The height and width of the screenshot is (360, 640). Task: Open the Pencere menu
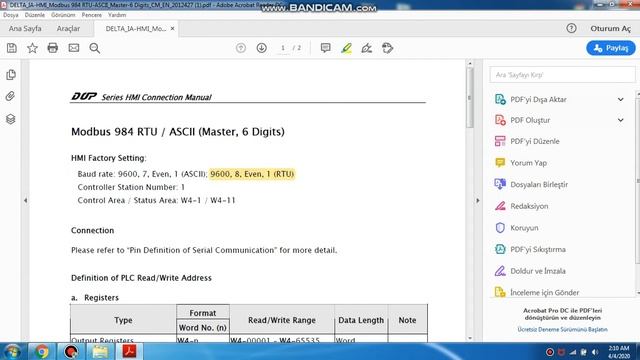pos(92,15)
